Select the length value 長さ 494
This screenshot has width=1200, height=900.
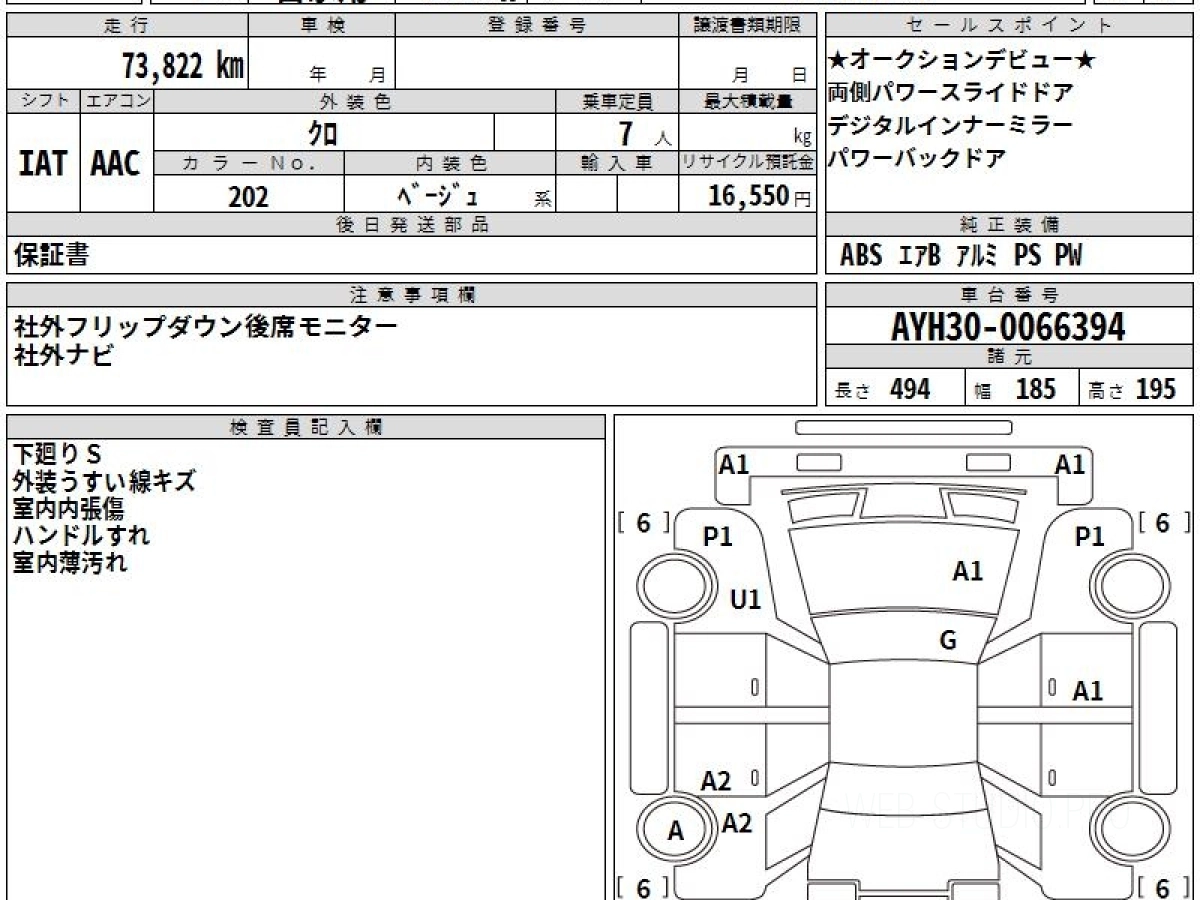882,389
